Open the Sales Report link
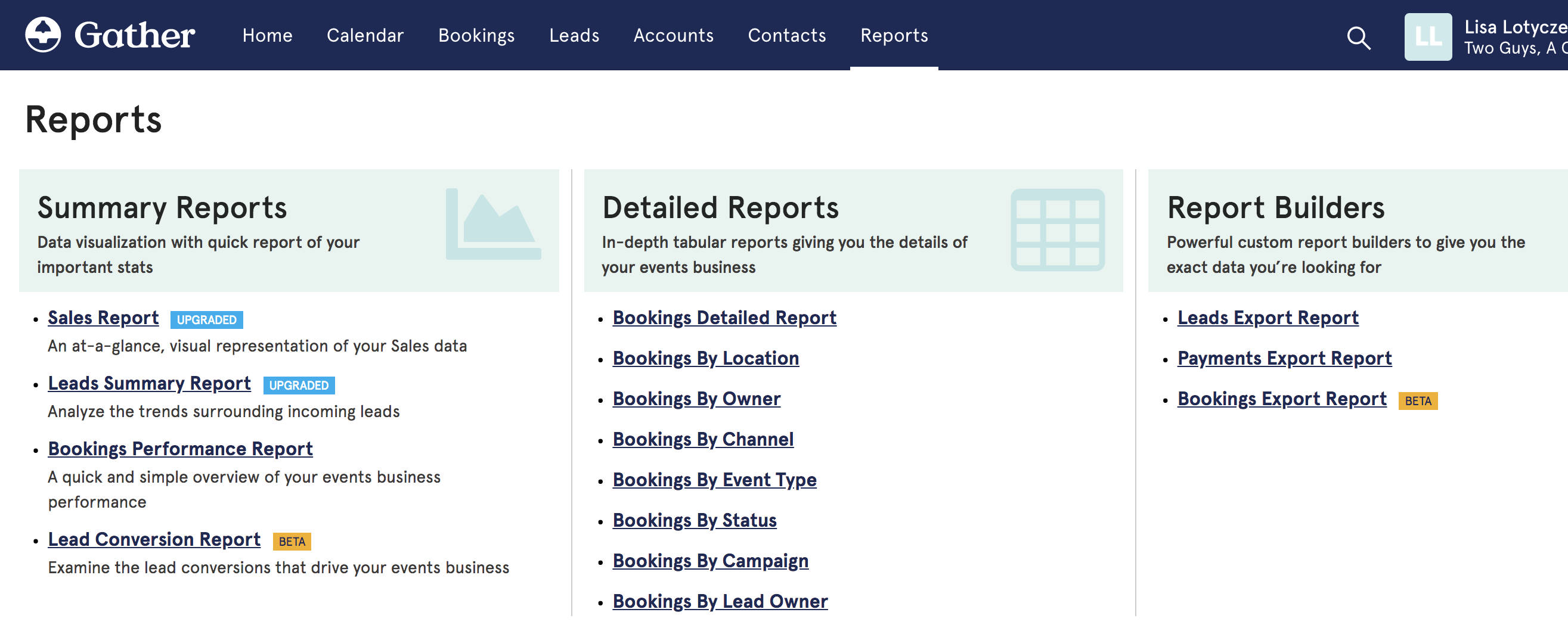The height and width of the screenshot is (634, 1568). tap(104, 318)
